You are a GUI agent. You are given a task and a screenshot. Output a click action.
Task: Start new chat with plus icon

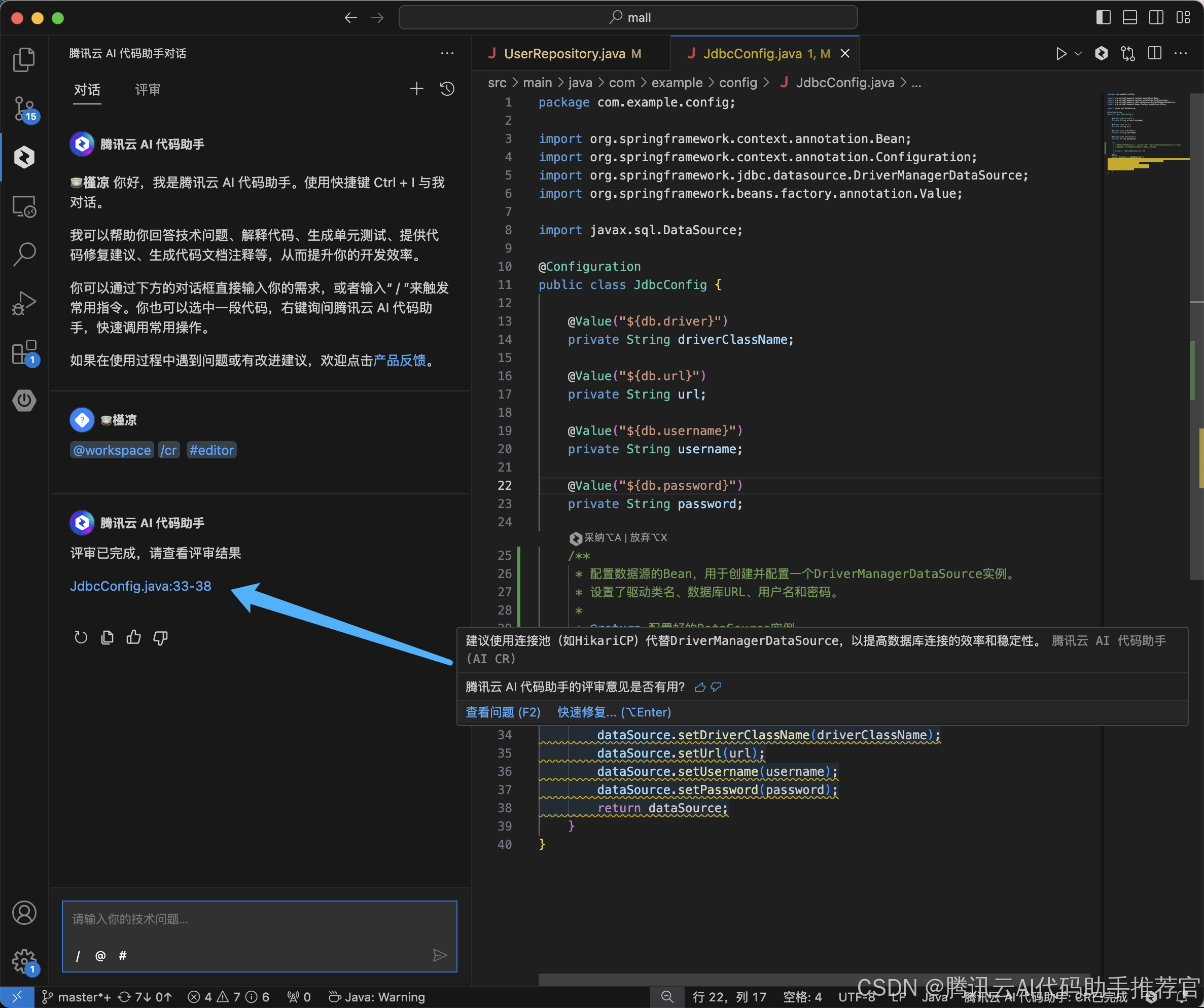(x=417, y=88)
